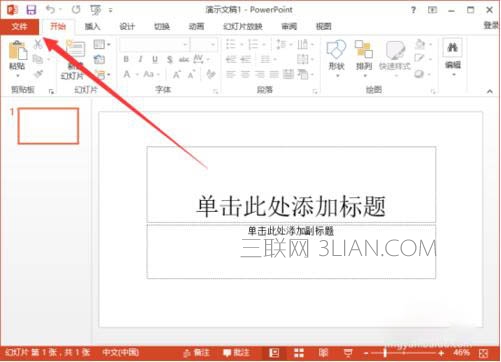501x362 pixels.
Task: Click the Fit Slide to Window icon
Action: [484, 353]
